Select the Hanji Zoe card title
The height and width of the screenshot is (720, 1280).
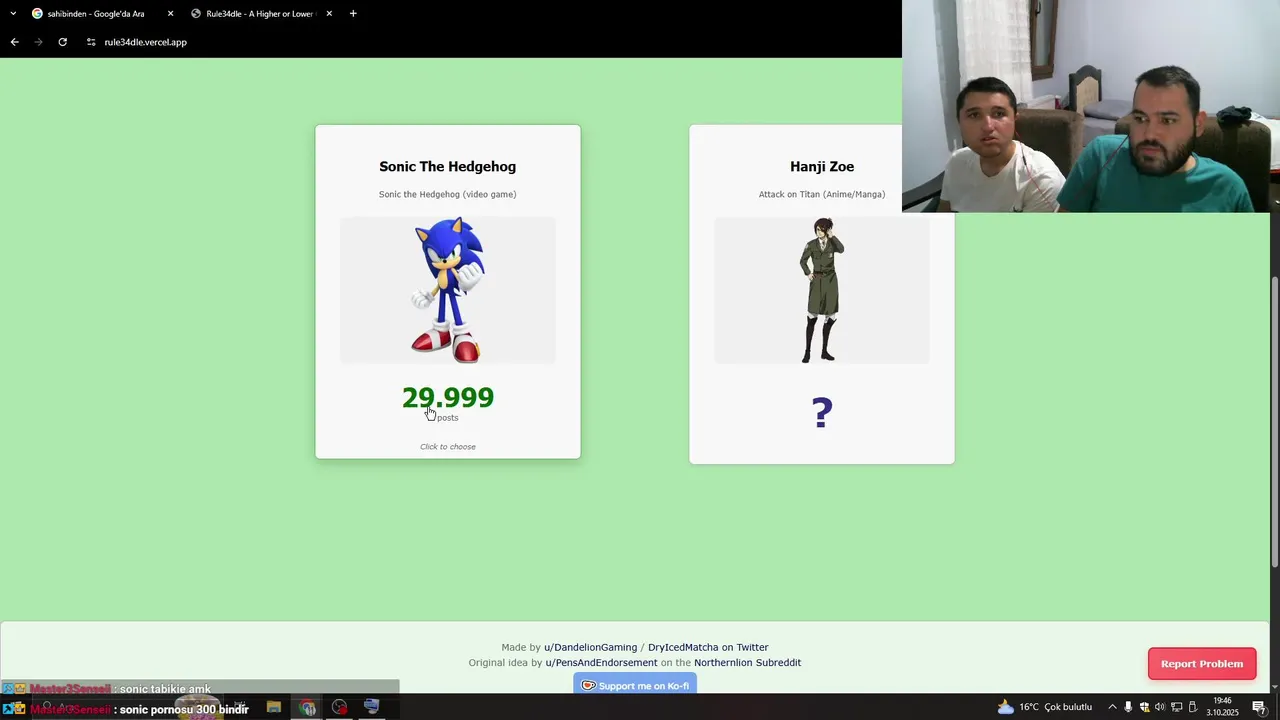click(822, 166)
